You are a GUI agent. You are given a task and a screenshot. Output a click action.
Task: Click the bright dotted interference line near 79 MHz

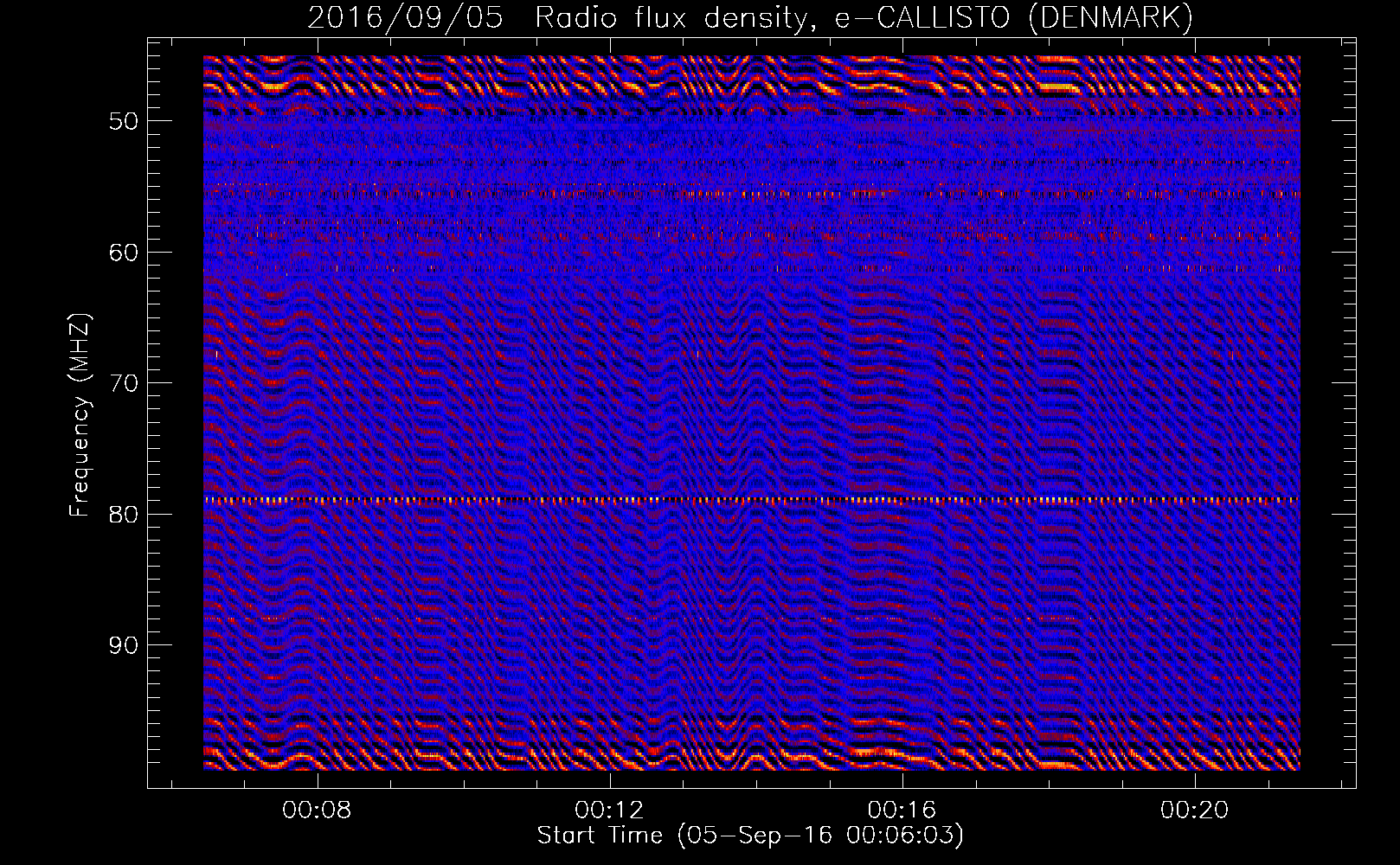click(x=752, y=500)
